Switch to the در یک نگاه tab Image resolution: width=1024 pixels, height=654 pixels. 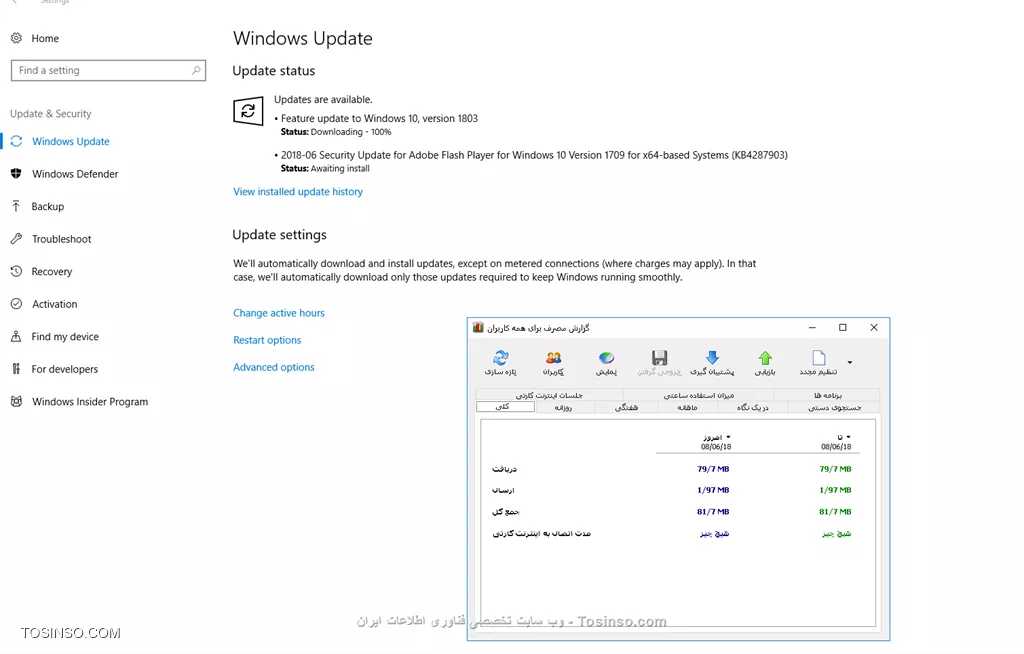coord(753,407)
